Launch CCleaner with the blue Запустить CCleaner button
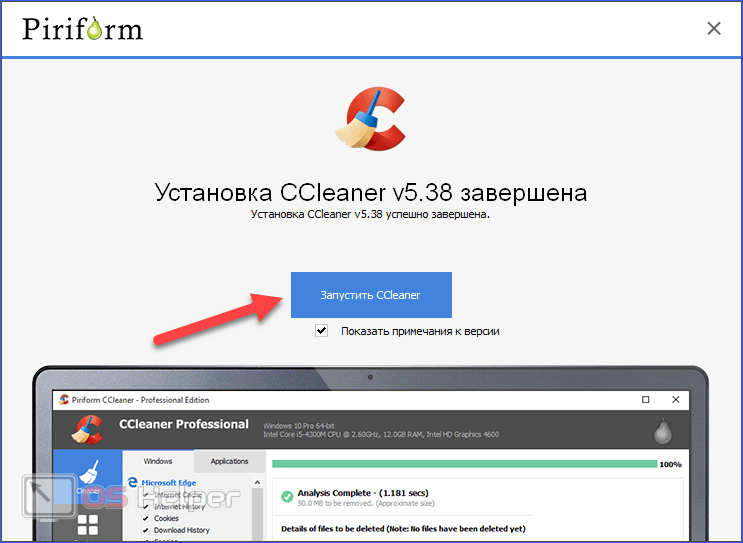The width and height of the screenshot is (743, 543). pos(371,295)
